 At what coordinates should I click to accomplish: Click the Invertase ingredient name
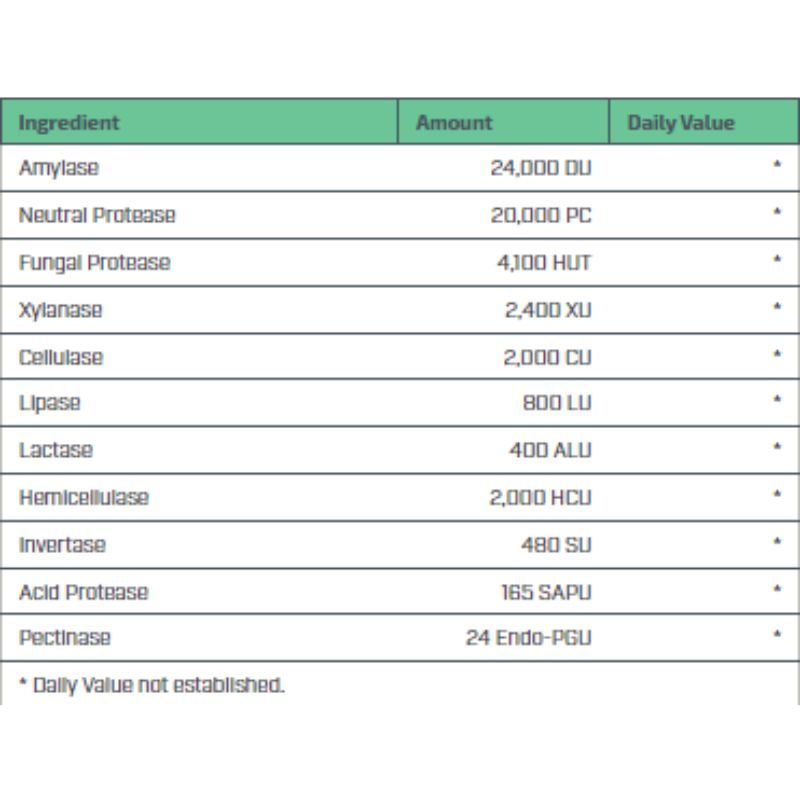(x=62, y=545)
